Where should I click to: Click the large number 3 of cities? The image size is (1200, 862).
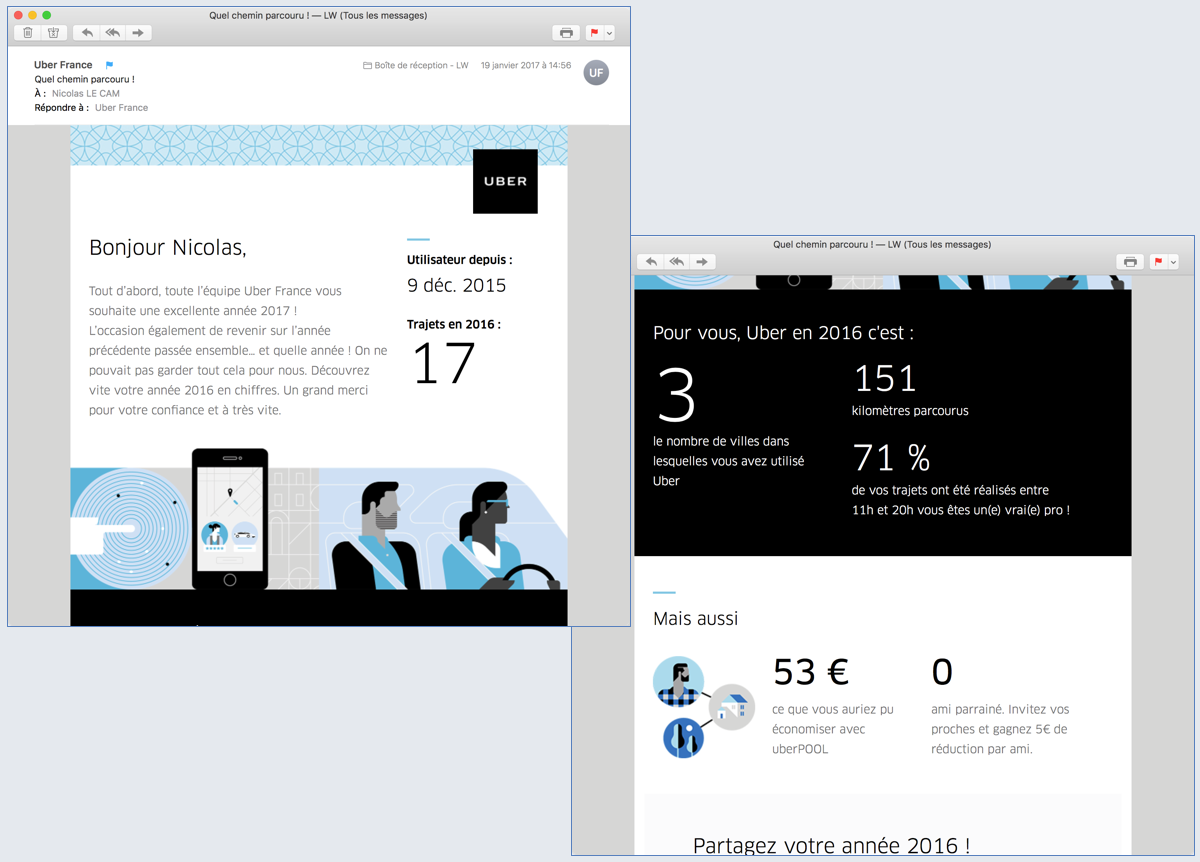click(677, 395)
